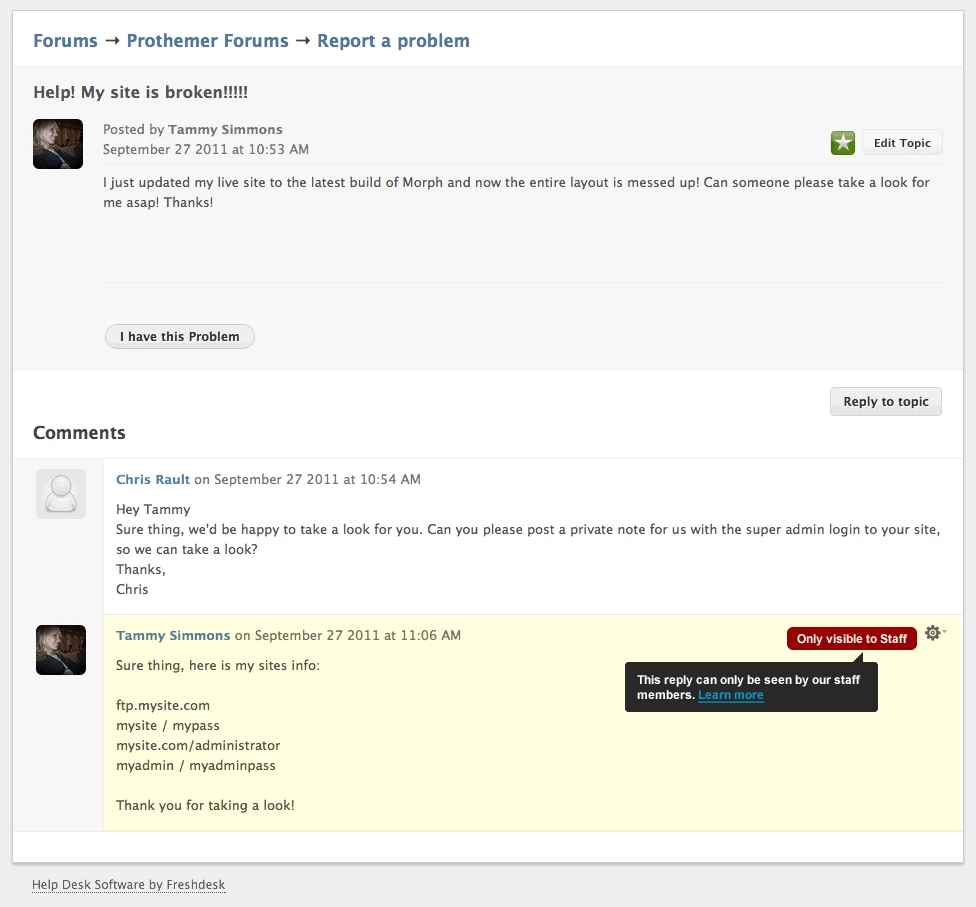Open Report a problem breadcrumb link
The width and height of the screenshot is (976, 907).
(x=393, y=41)
